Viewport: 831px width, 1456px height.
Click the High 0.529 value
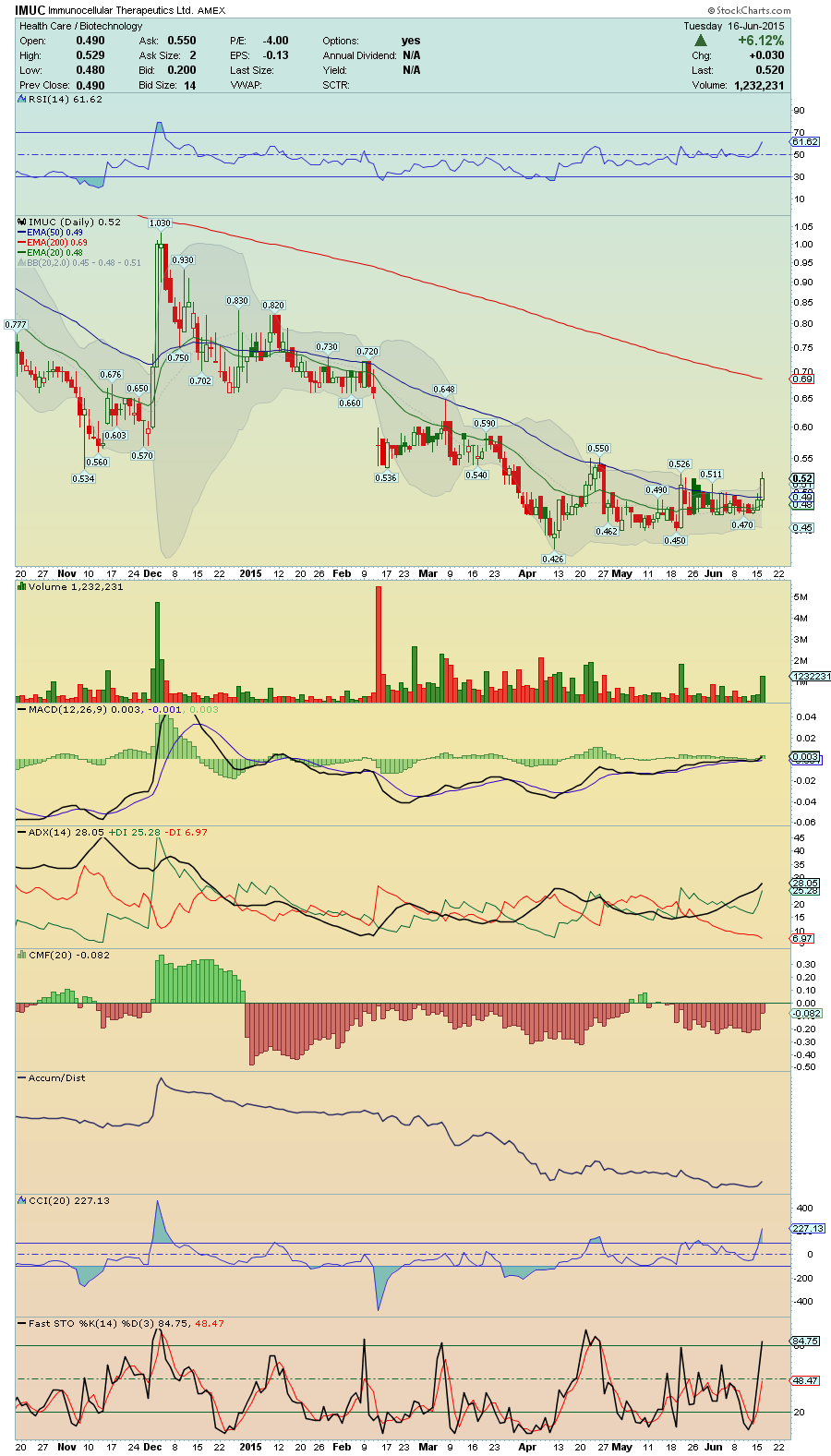click(x=90, y=55)
